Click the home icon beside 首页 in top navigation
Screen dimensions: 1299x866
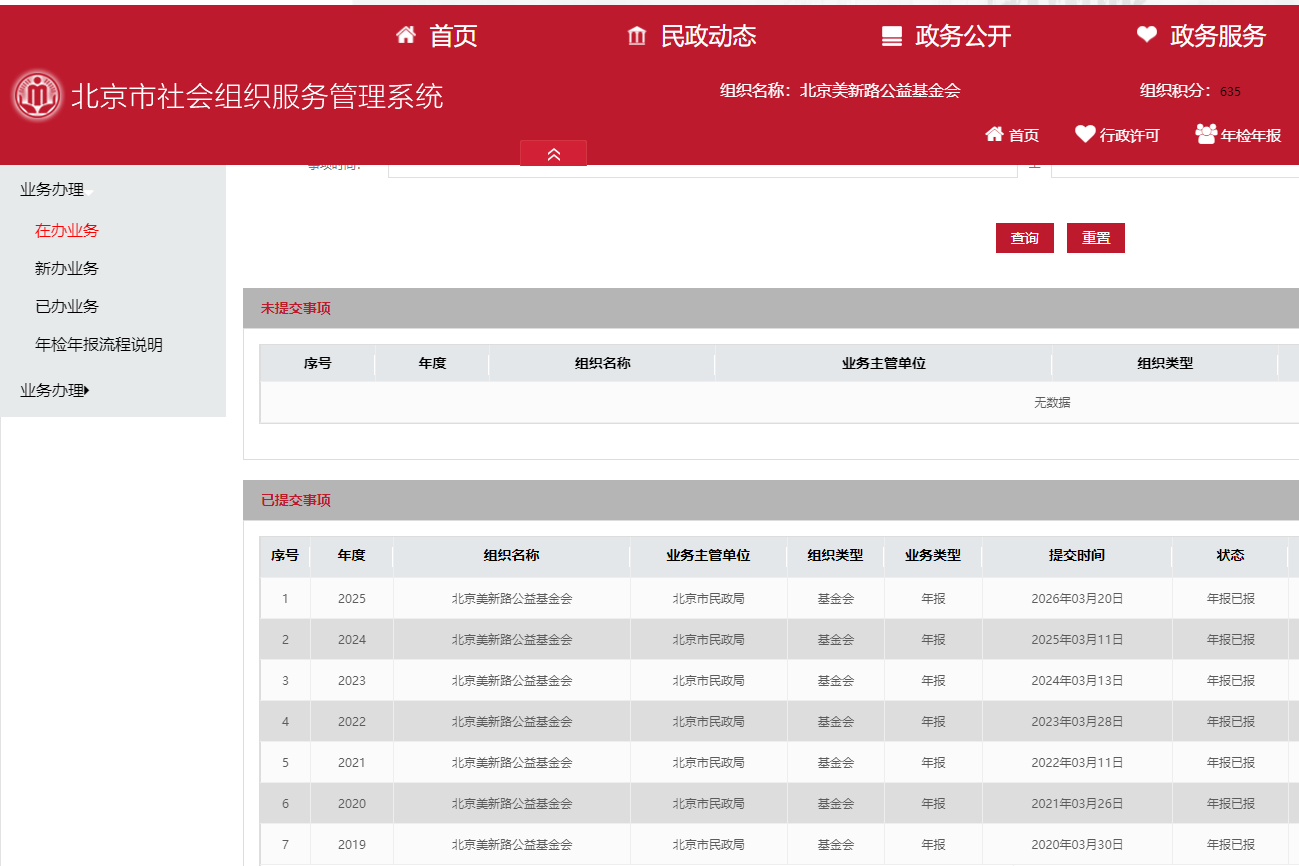tap(406, 36)
